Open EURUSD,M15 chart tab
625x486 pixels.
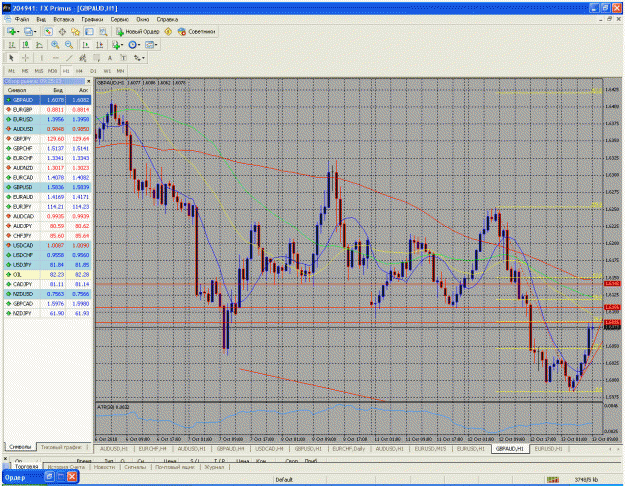430,449
